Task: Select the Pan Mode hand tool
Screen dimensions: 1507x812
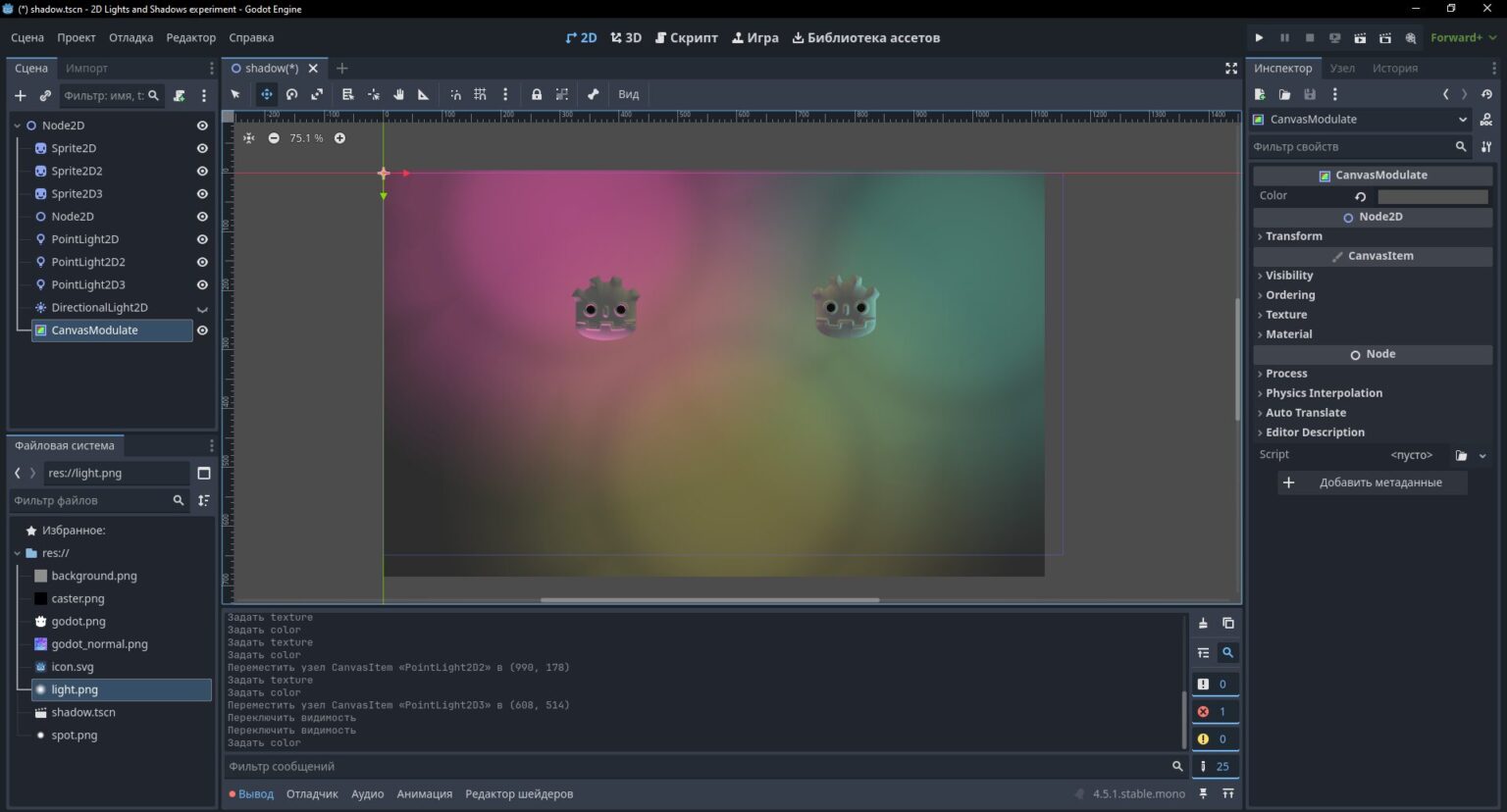Action: click(398, 94)
